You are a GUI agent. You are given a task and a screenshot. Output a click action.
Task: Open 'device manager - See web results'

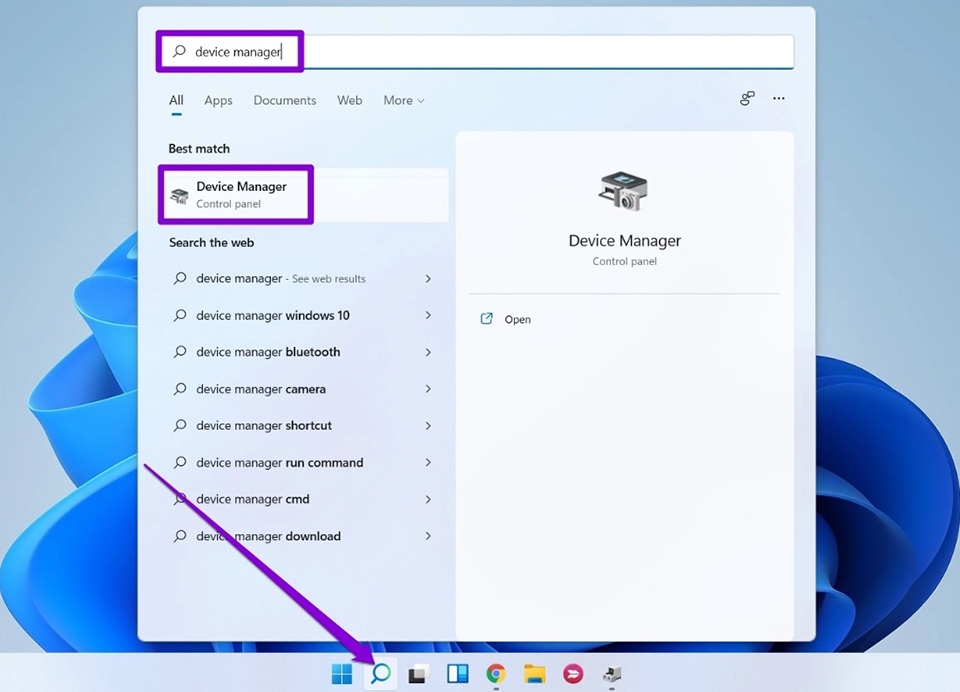280,278
